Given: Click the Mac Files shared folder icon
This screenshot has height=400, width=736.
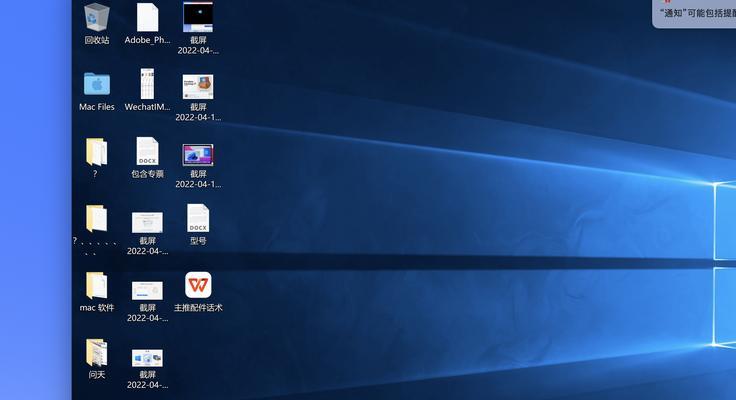Looking at the screenshot, I should point(97,84).
